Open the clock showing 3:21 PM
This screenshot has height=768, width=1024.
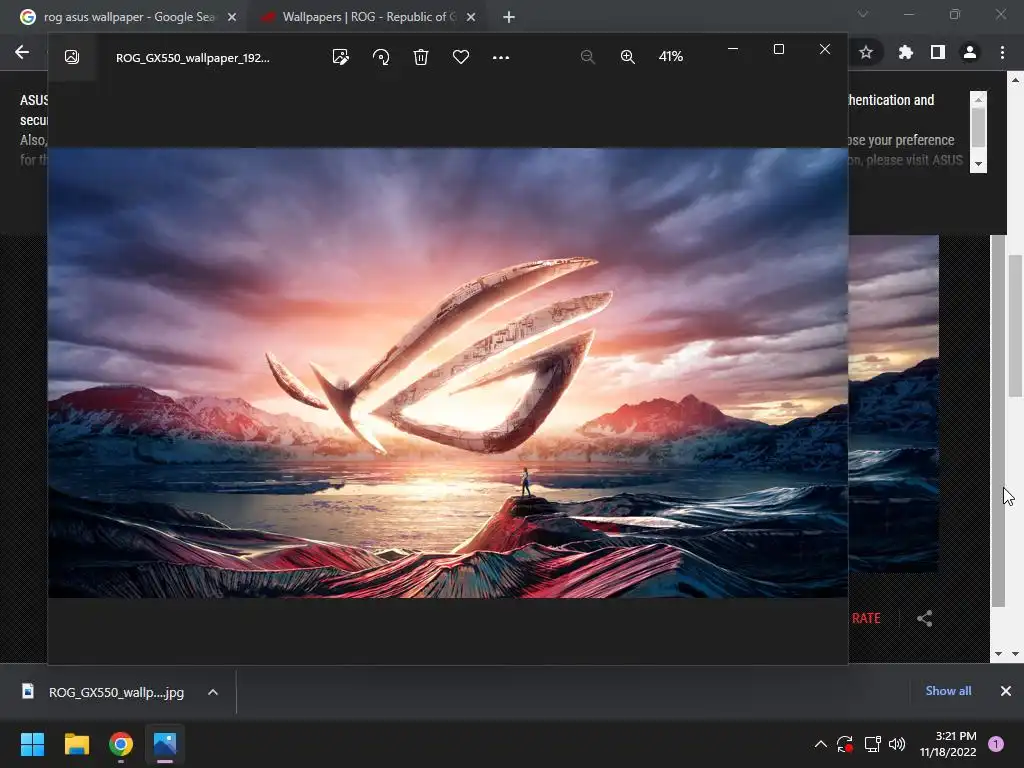click(x=948, y=744)
